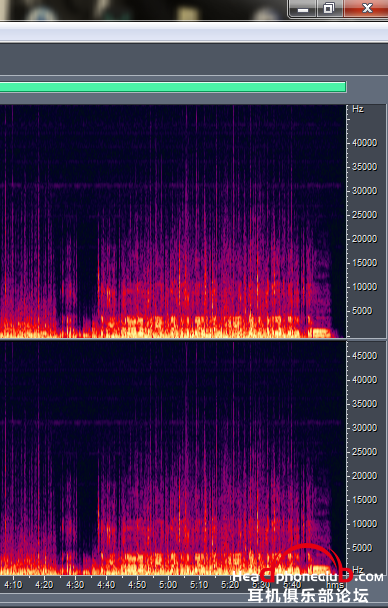The height and width of the screenshot is (608, 388).
Task: Click 40000 on the upper channel frequency scale
Action: 364,143
